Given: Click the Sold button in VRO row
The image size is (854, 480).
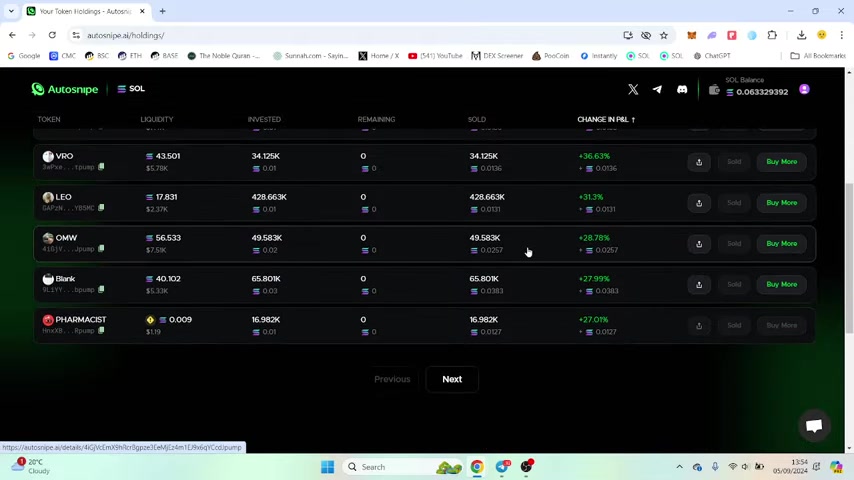Looking at the screenshot, I should 734,162.
